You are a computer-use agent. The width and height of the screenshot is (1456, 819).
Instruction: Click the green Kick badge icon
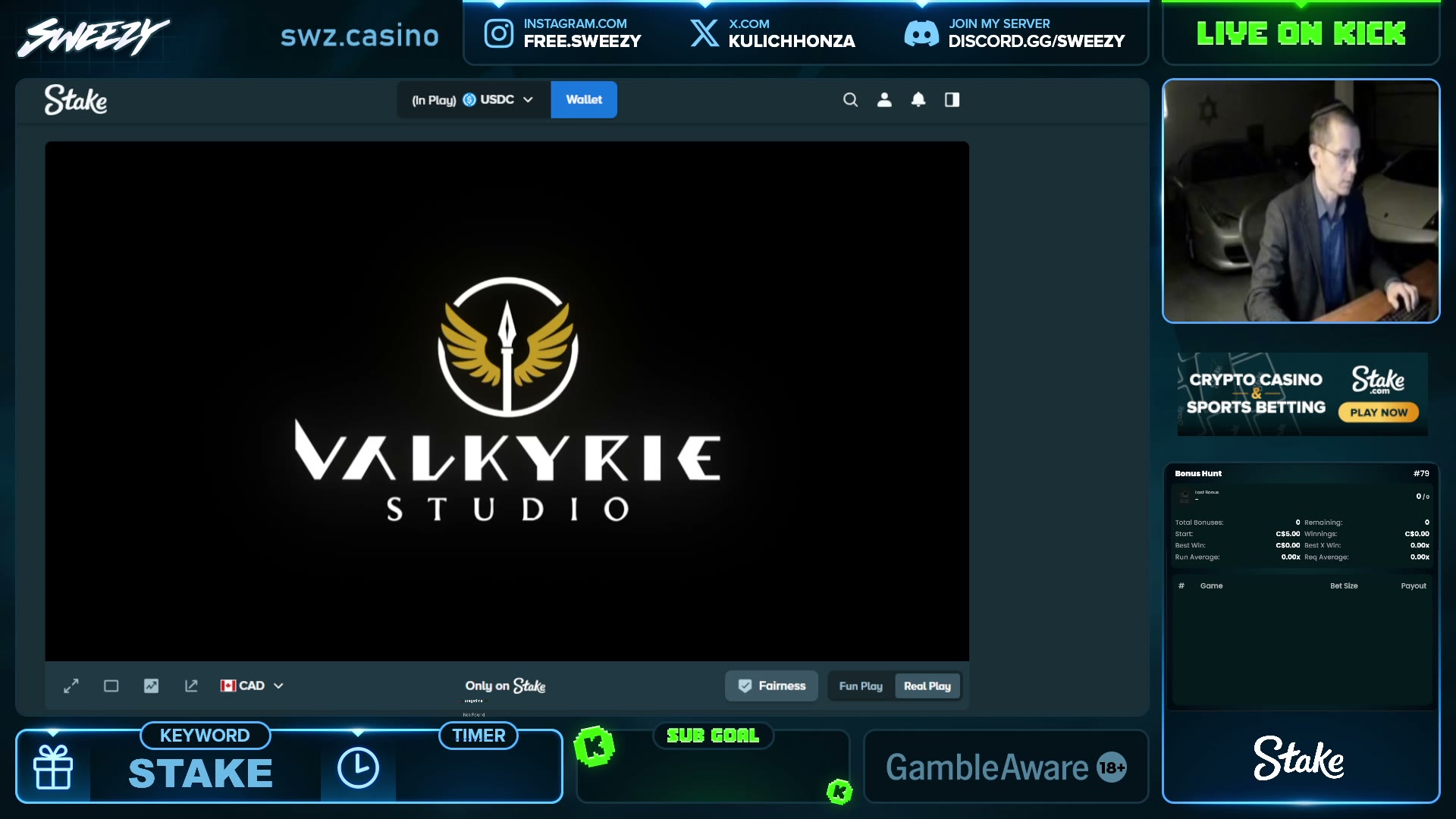[x=595, y=746]
